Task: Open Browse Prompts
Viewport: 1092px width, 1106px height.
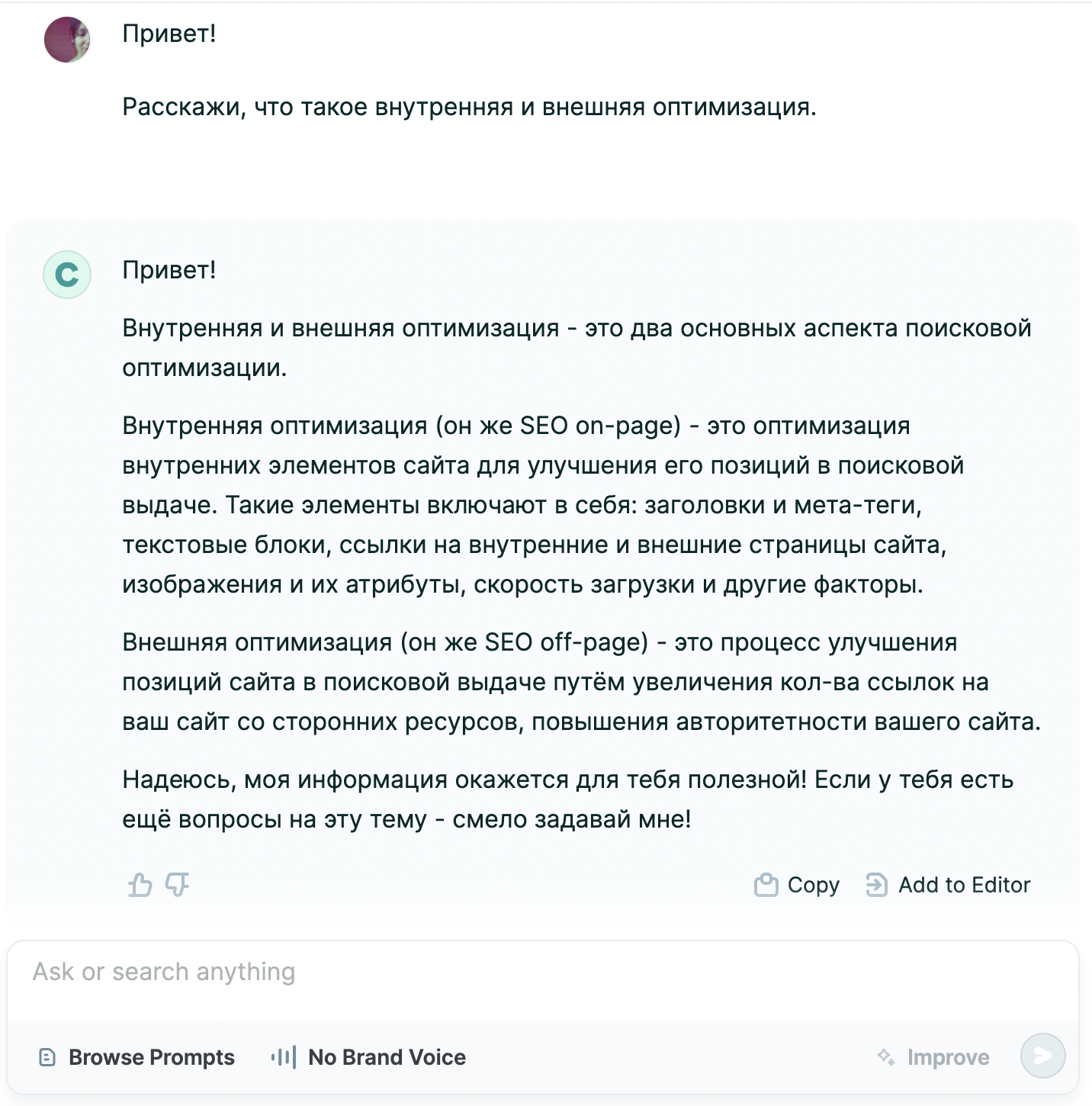Action: (x=151, y=1057)
